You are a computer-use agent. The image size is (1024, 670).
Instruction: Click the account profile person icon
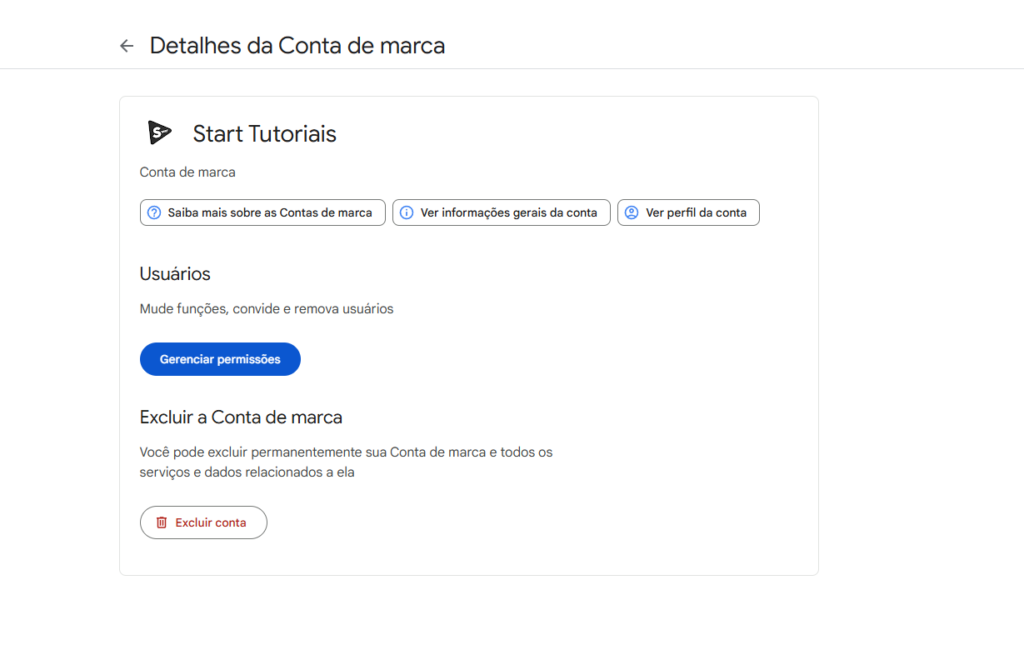pos(632,213)
